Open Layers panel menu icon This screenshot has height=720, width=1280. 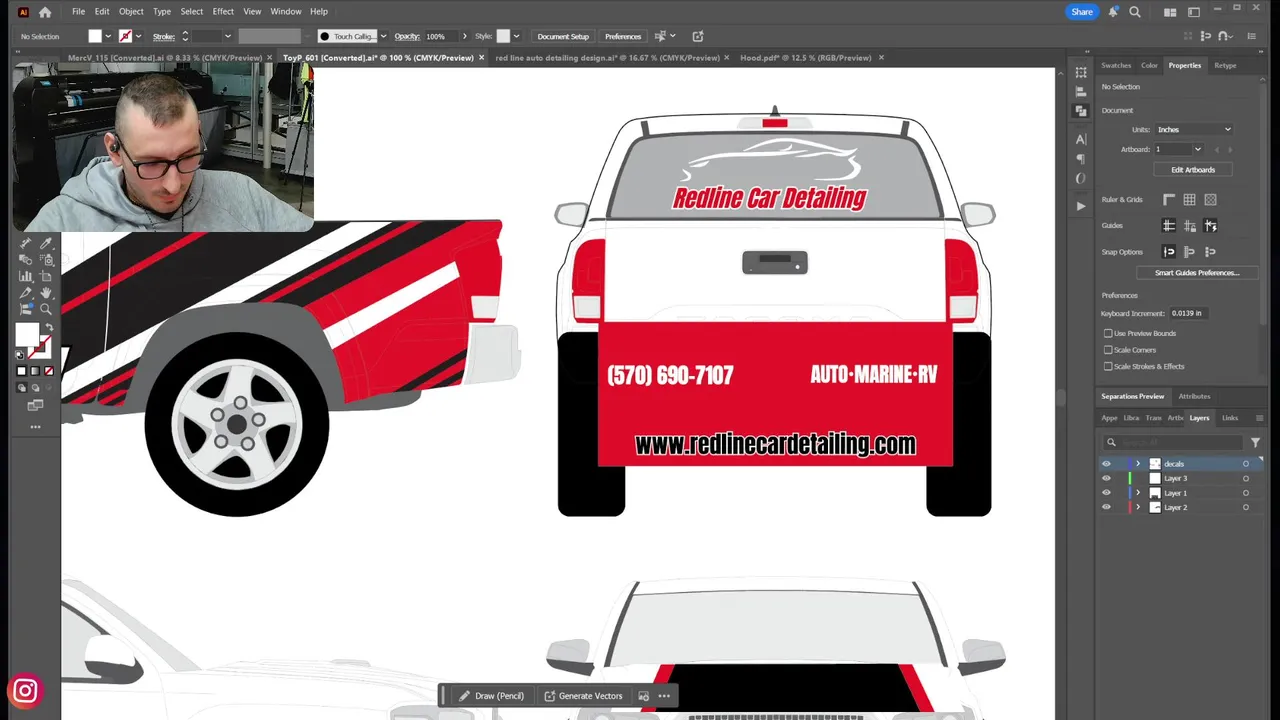1260,418
